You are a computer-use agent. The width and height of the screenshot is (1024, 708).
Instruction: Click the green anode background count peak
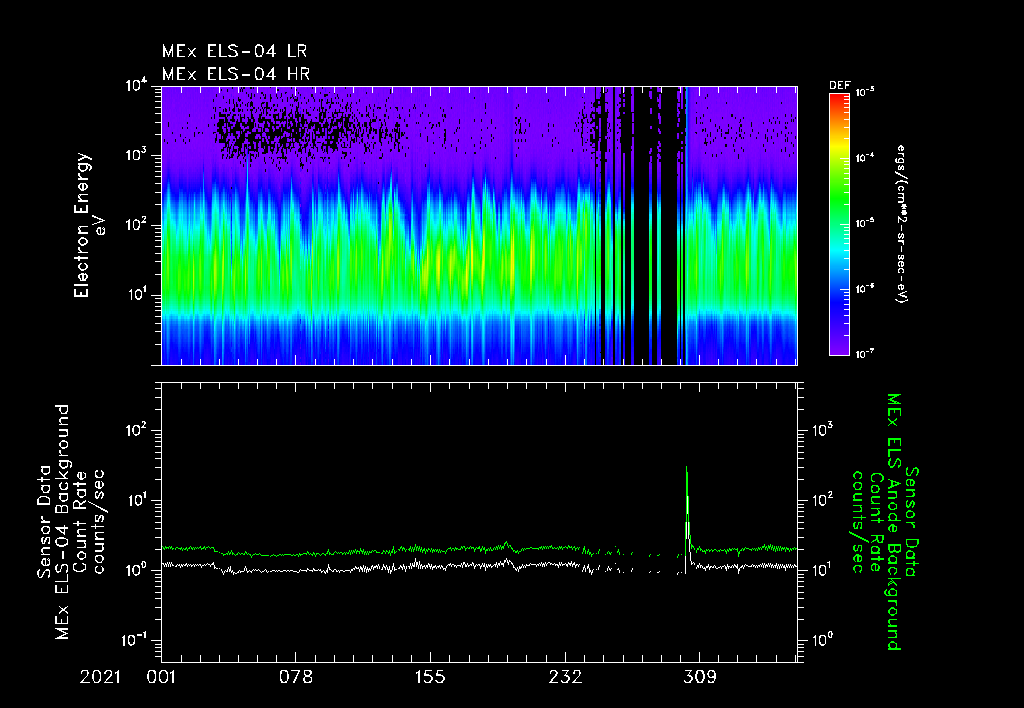pyautogui.click(x=686, y=468)
